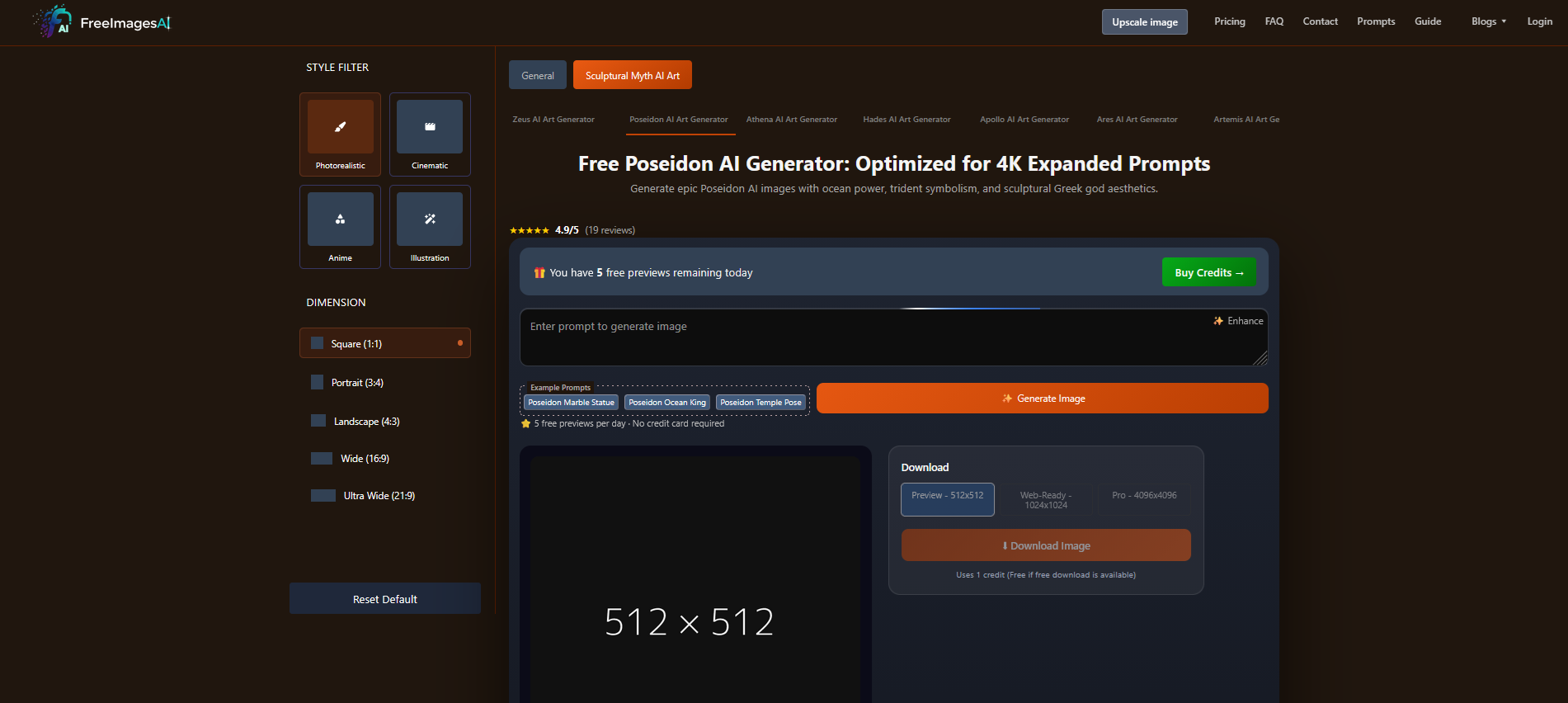The width and height of the screenshot is (1568, 703).
Task: Click the FreeImagesAI logo icon
Action: 53,21
